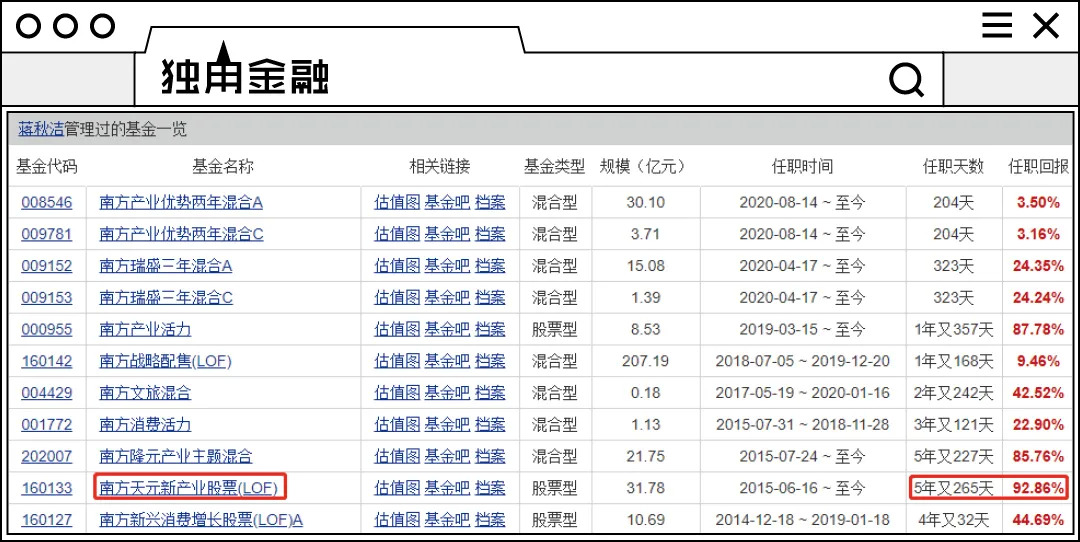1080x542 pixels.
Task: Select the 92.86% return value
Action: pos(1039,488)
